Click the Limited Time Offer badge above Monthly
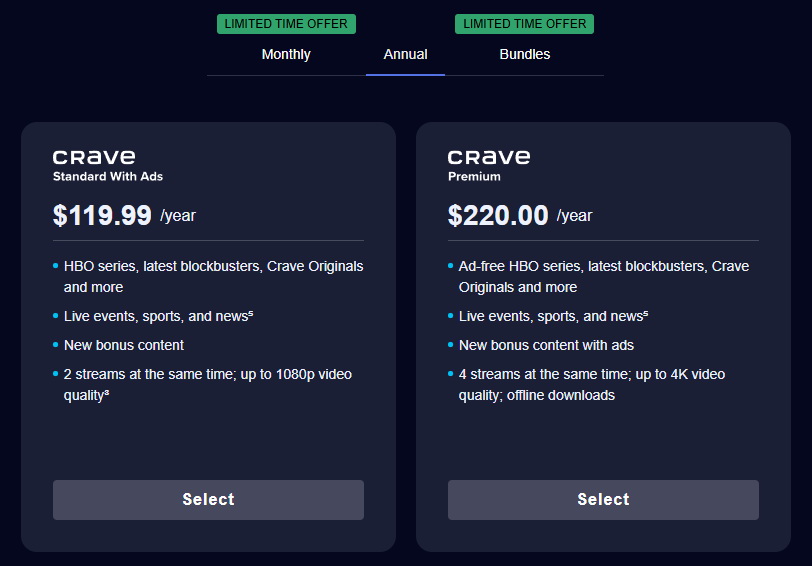 [286, 24]
